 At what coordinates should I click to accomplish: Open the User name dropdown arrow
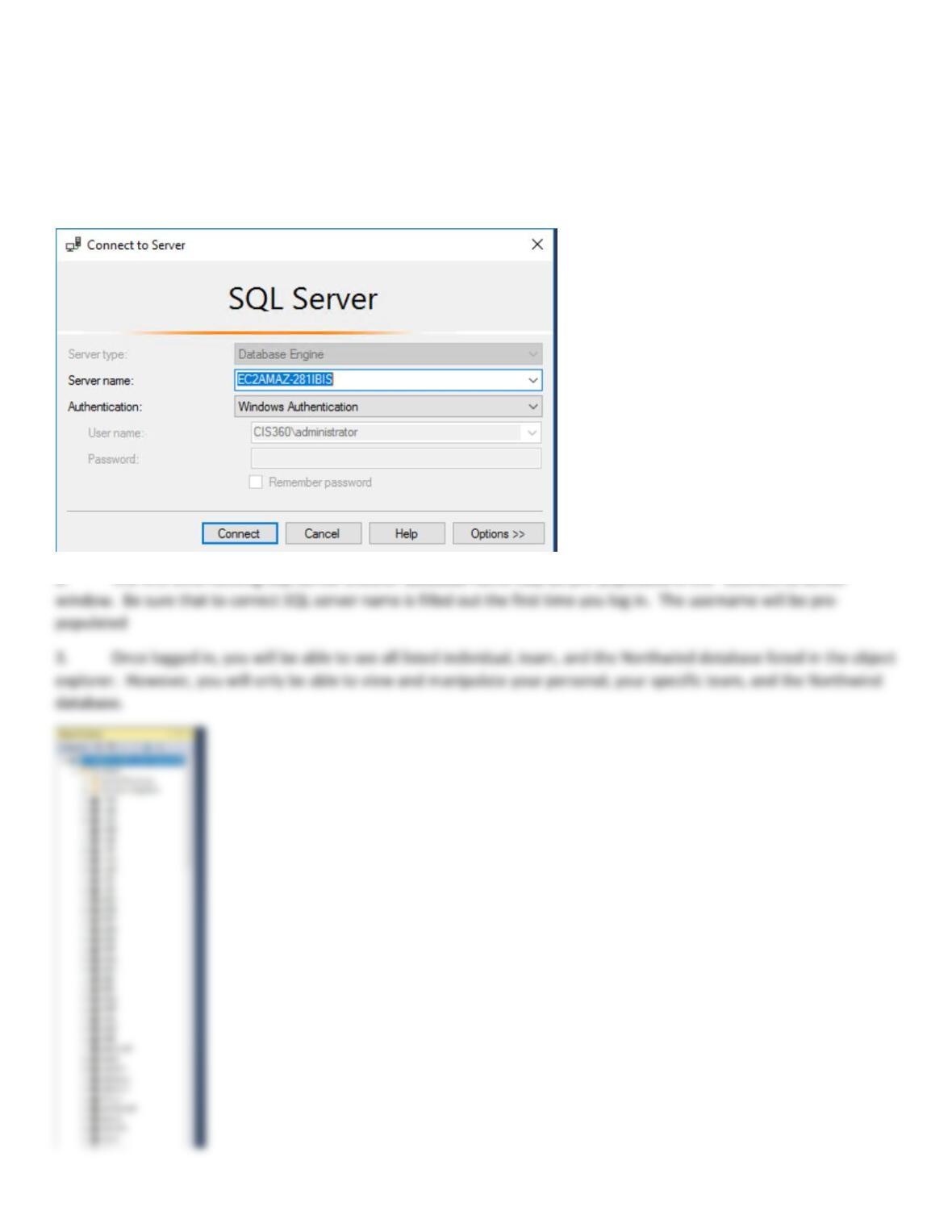click(x=532, y=432)
